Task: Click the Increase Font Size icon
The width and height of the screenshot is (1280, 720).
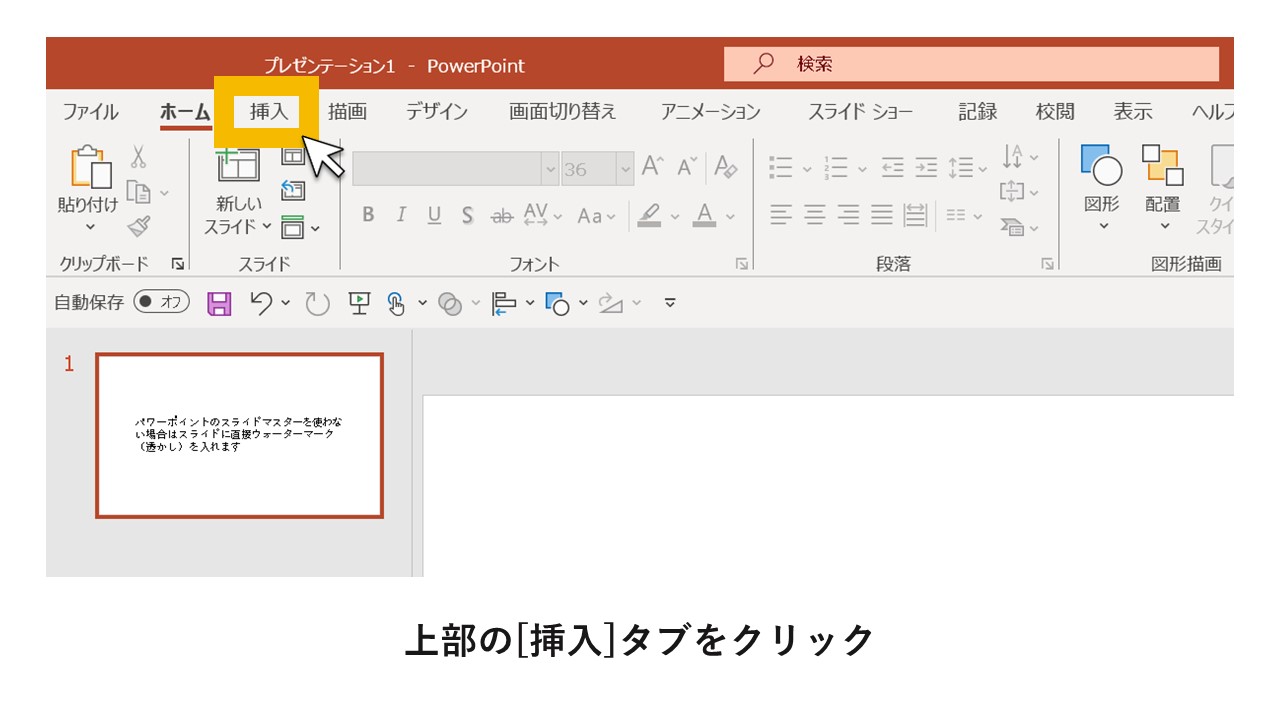Action: pos(651,167)
